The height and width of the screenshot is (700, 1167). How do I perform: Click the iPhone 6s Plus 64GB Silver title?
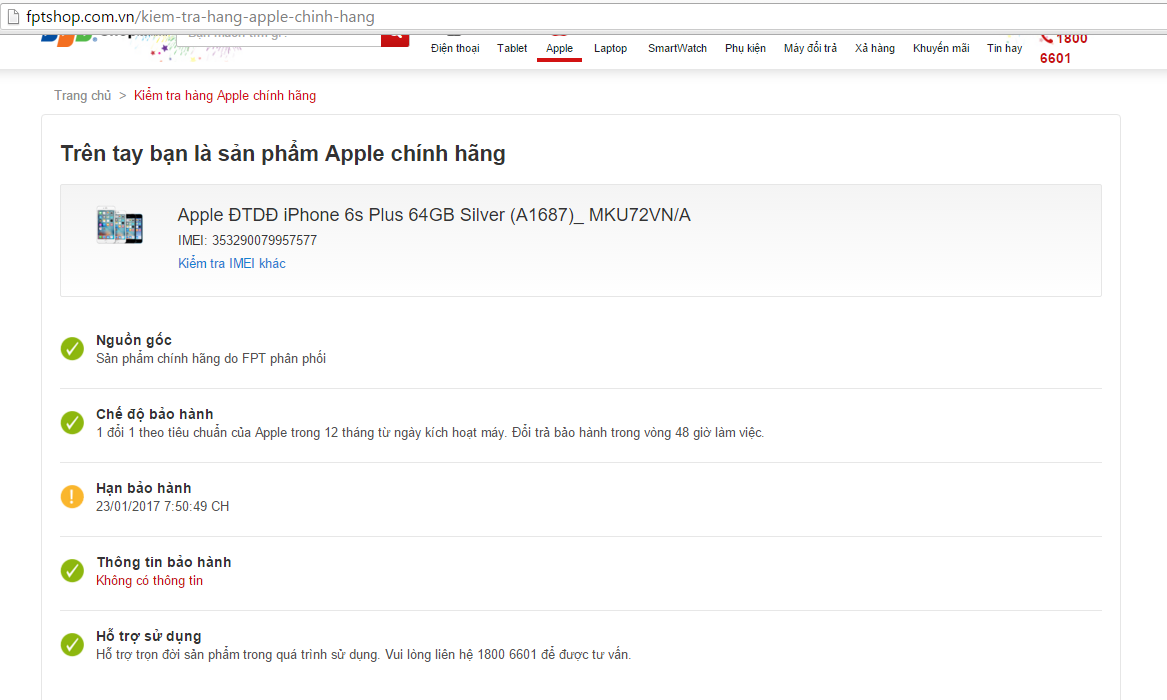[434, 215]
